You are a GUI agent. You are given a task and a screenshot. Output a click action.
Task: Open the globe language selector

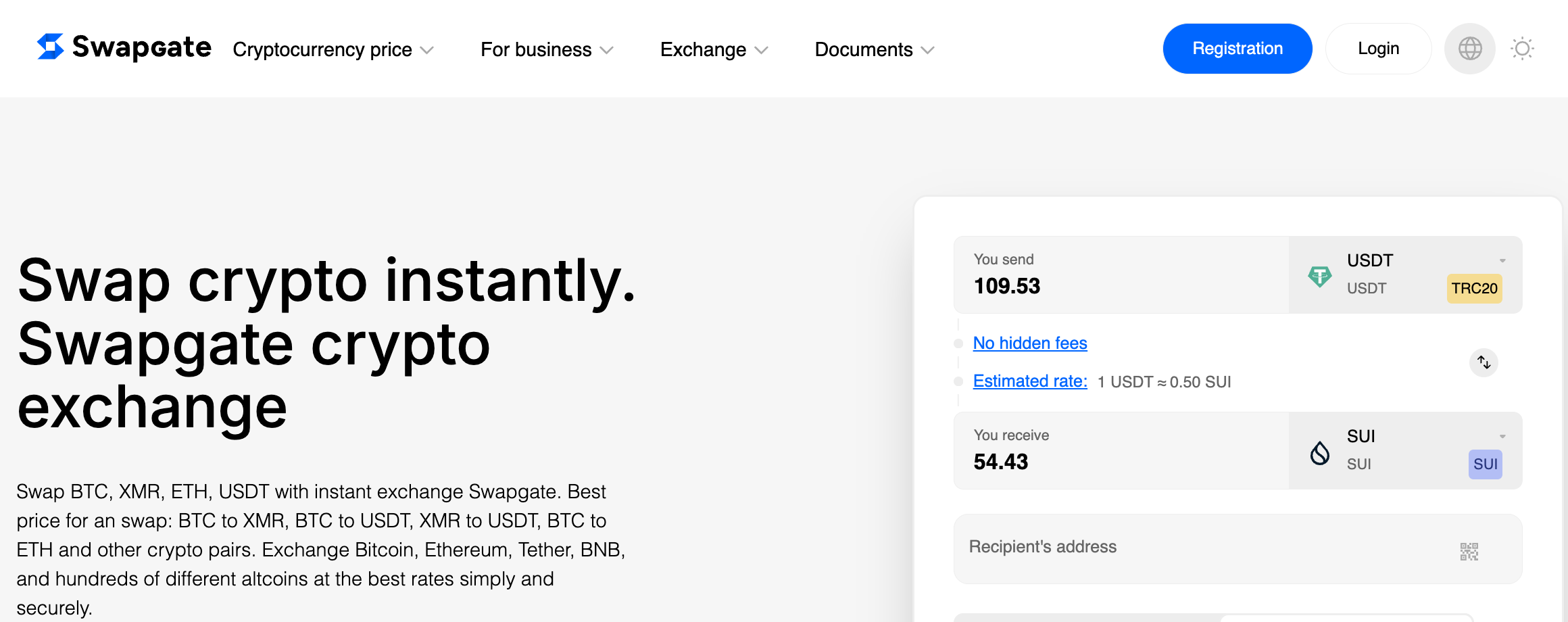click(x=1470, y=49)
